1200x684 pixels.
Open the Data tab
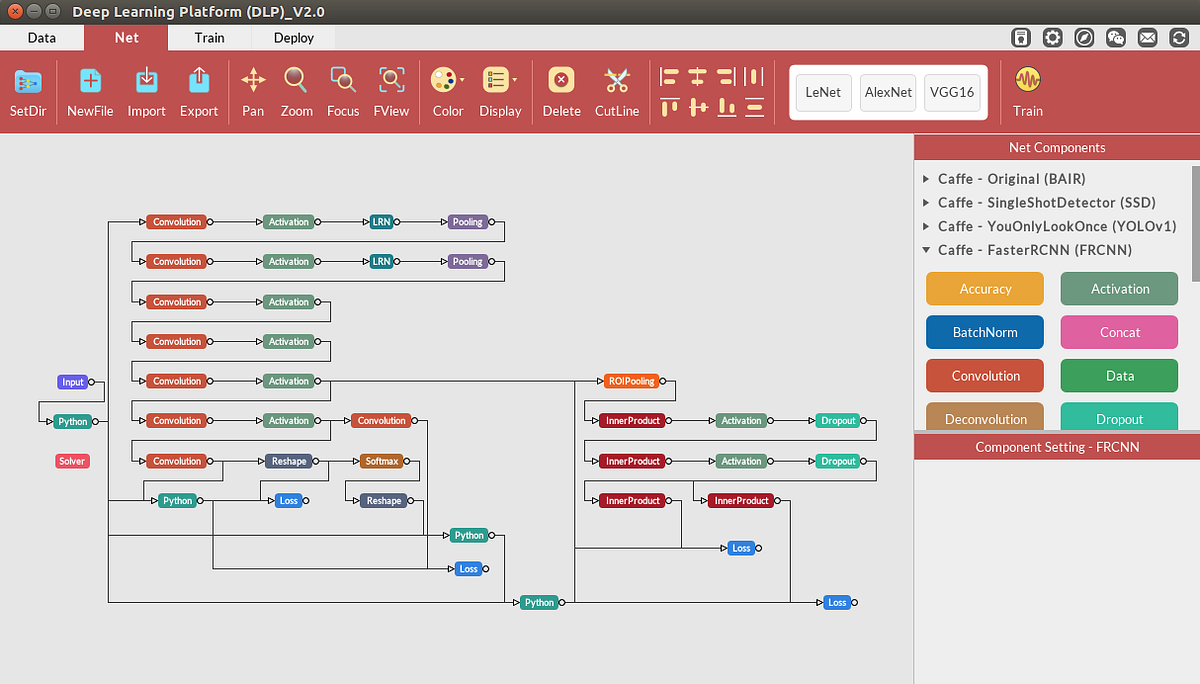coord(42,37)
